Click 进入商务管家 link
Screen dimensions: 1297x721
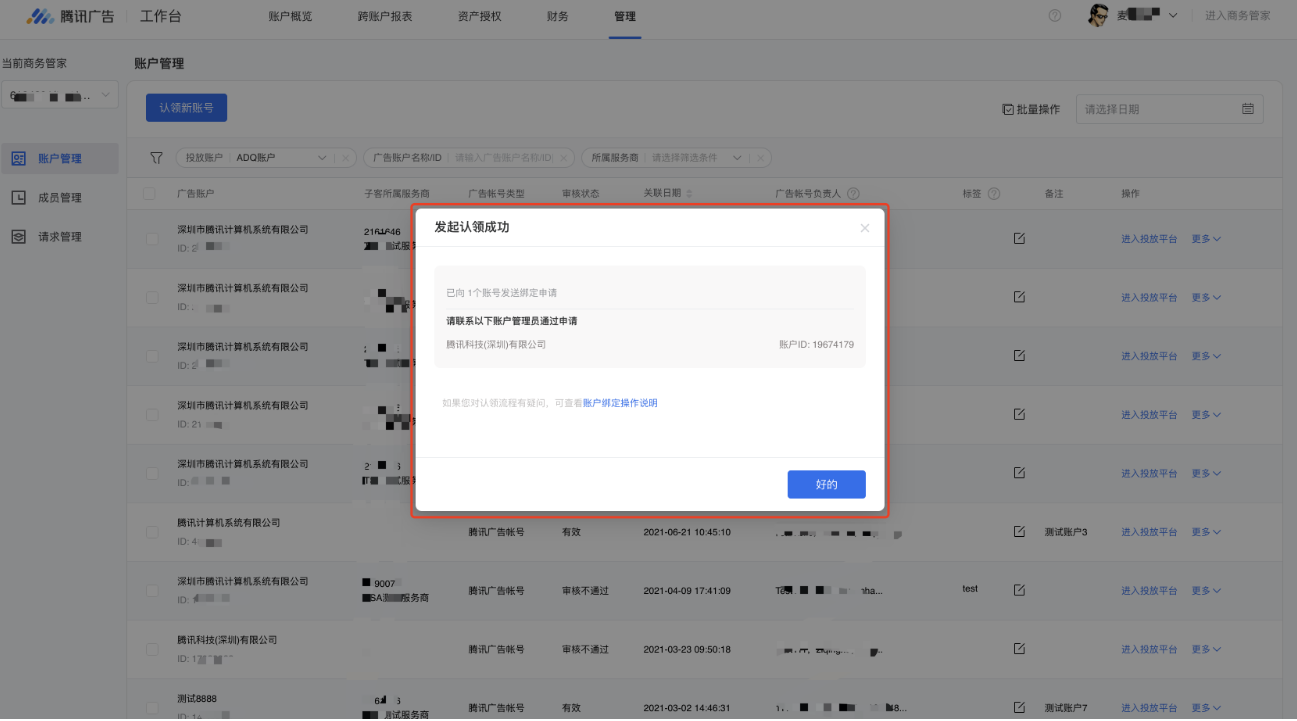click(1238, 16)
